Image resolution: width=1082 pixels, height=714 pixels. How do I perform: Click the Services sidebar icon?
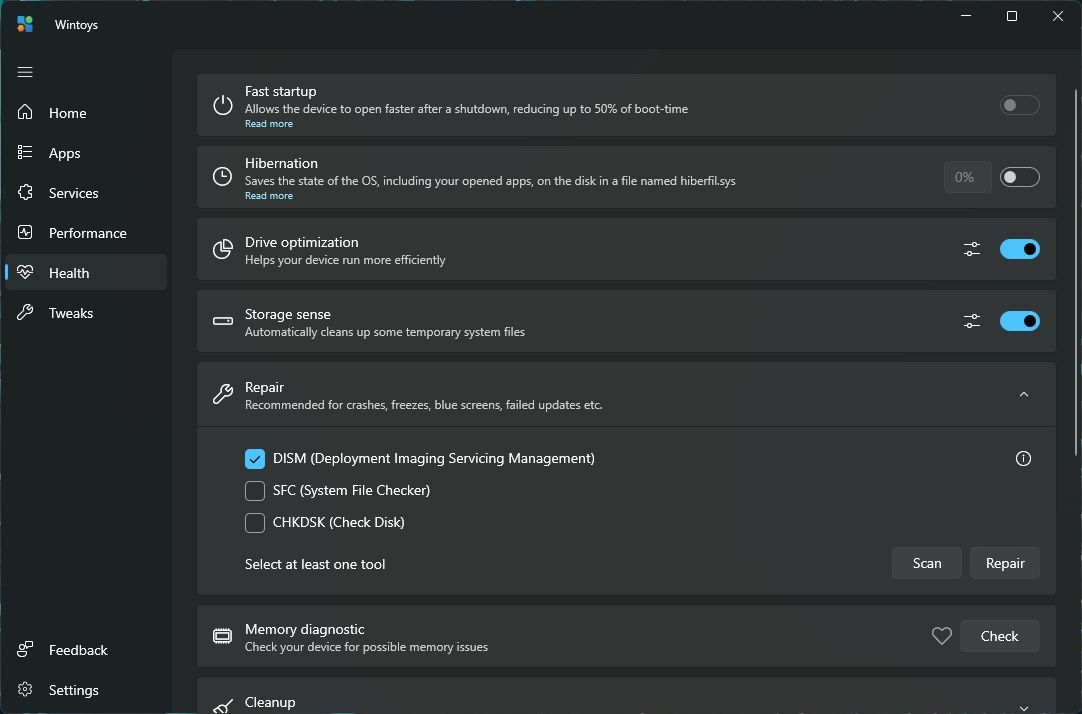pos(25,192)
